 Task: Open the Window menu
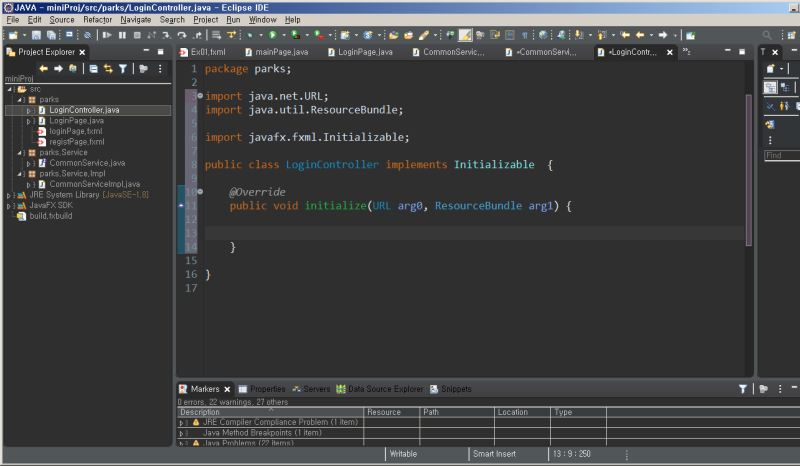click(x=263, y=19)
